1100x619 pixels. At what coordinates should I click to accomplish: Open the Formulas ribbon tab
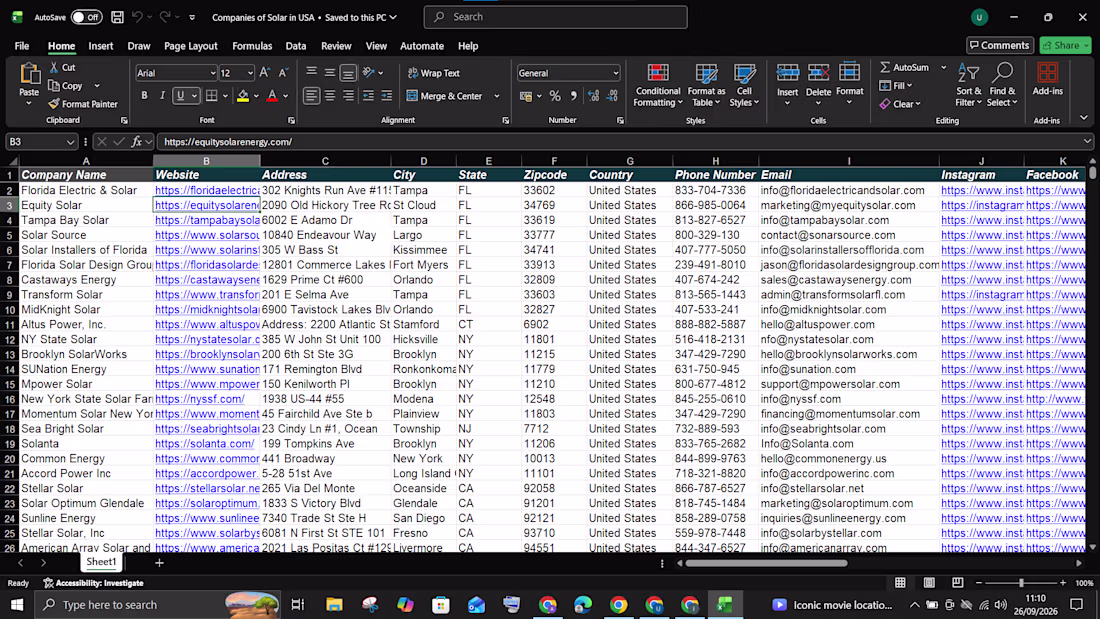pos(252,46)
